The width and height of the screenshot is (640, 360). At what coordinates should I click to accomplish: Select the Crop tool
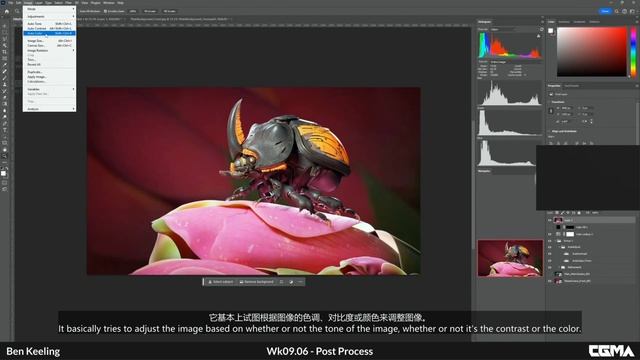pyautogui.click(x=4, y=52)
